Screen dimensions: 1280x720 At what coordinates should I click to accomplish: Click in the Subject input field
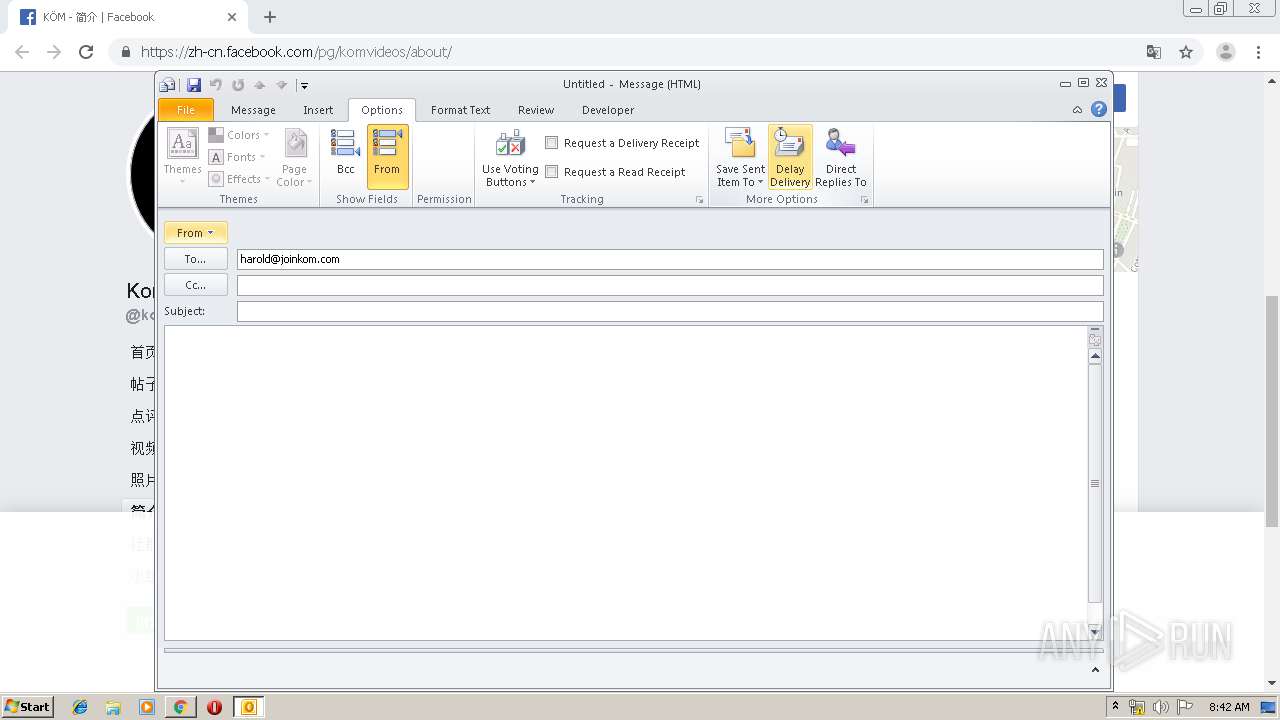[x=670, y=311]
